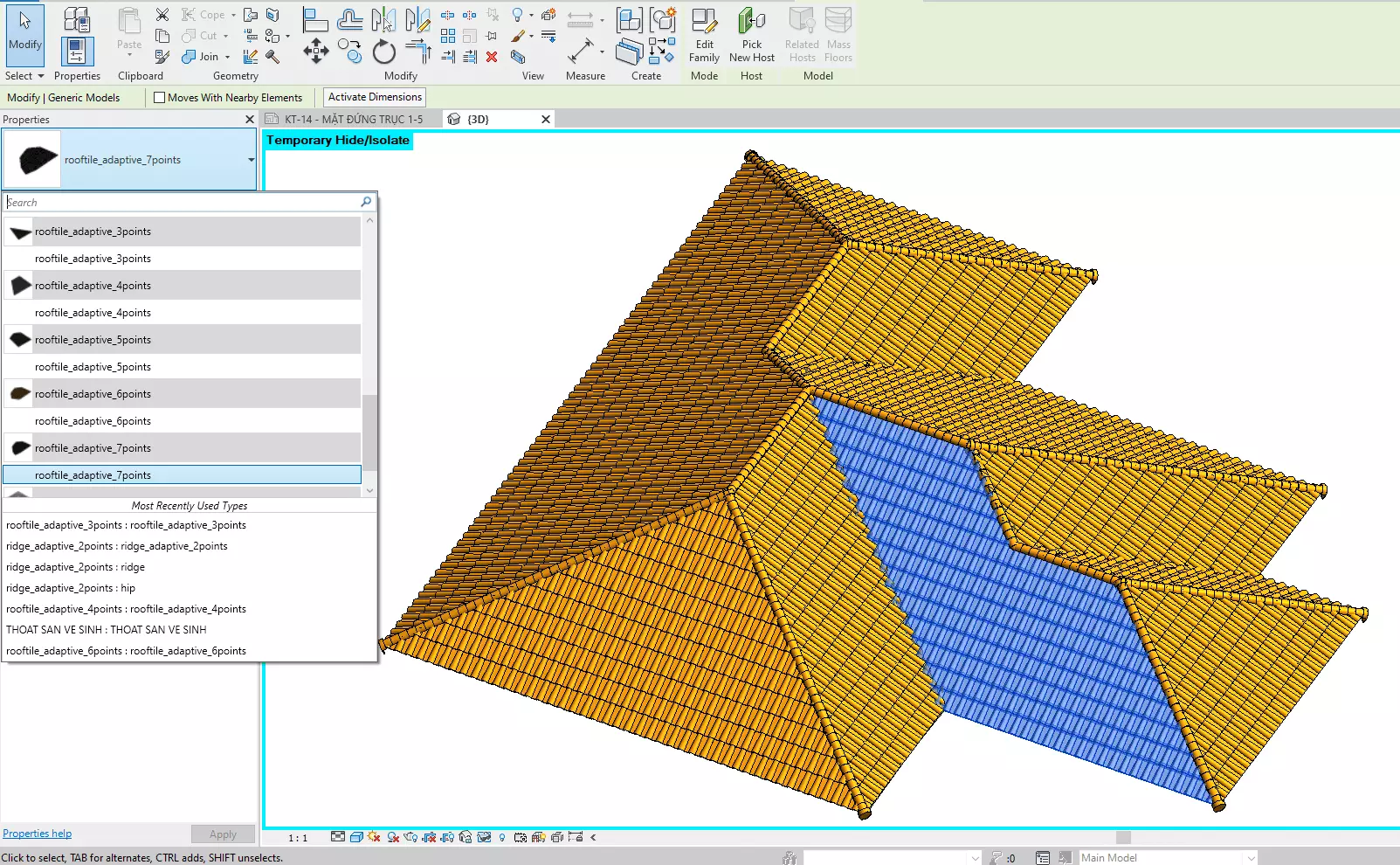Select rooftile_adaptive_6points family header
1400x865 pixels.
coord(182,394)
